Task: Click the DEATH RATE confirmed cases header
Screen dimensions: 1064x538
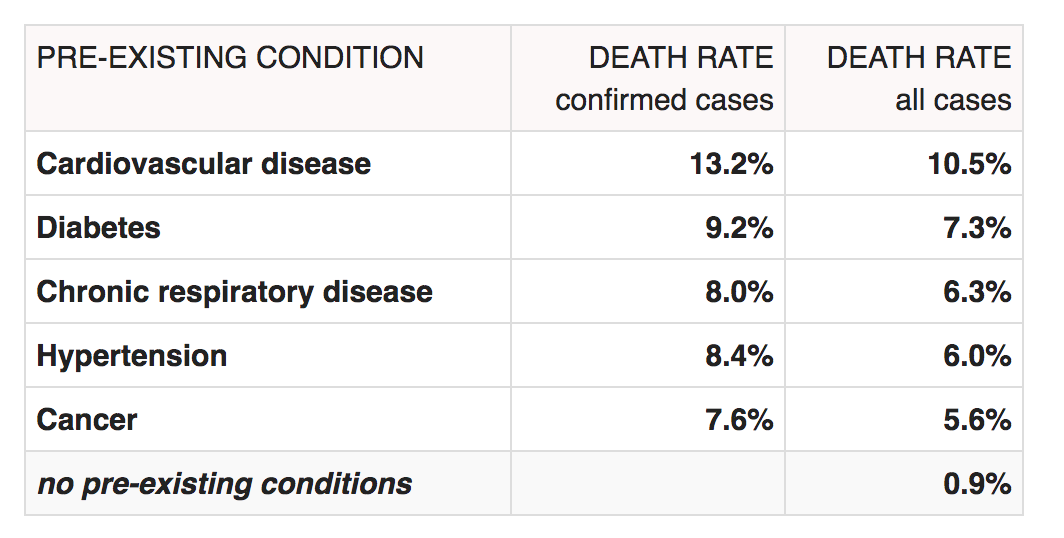Action: (x=664, y=79)
